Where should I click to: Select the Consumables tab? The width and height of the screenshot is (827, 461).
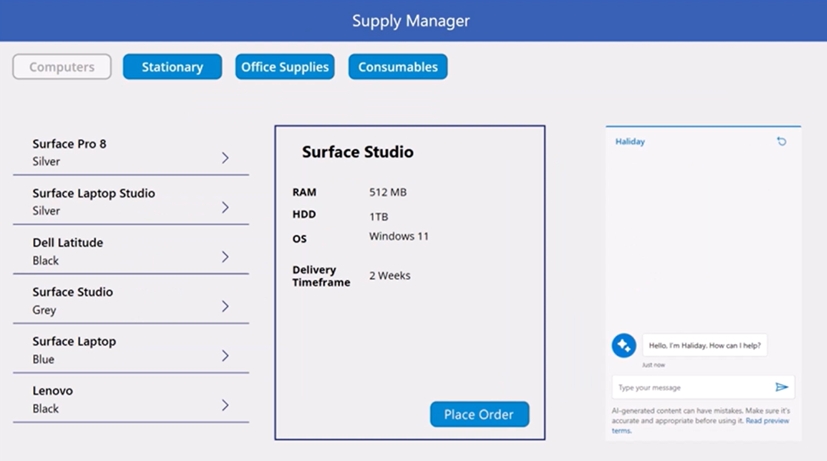(x=398, y=67)
